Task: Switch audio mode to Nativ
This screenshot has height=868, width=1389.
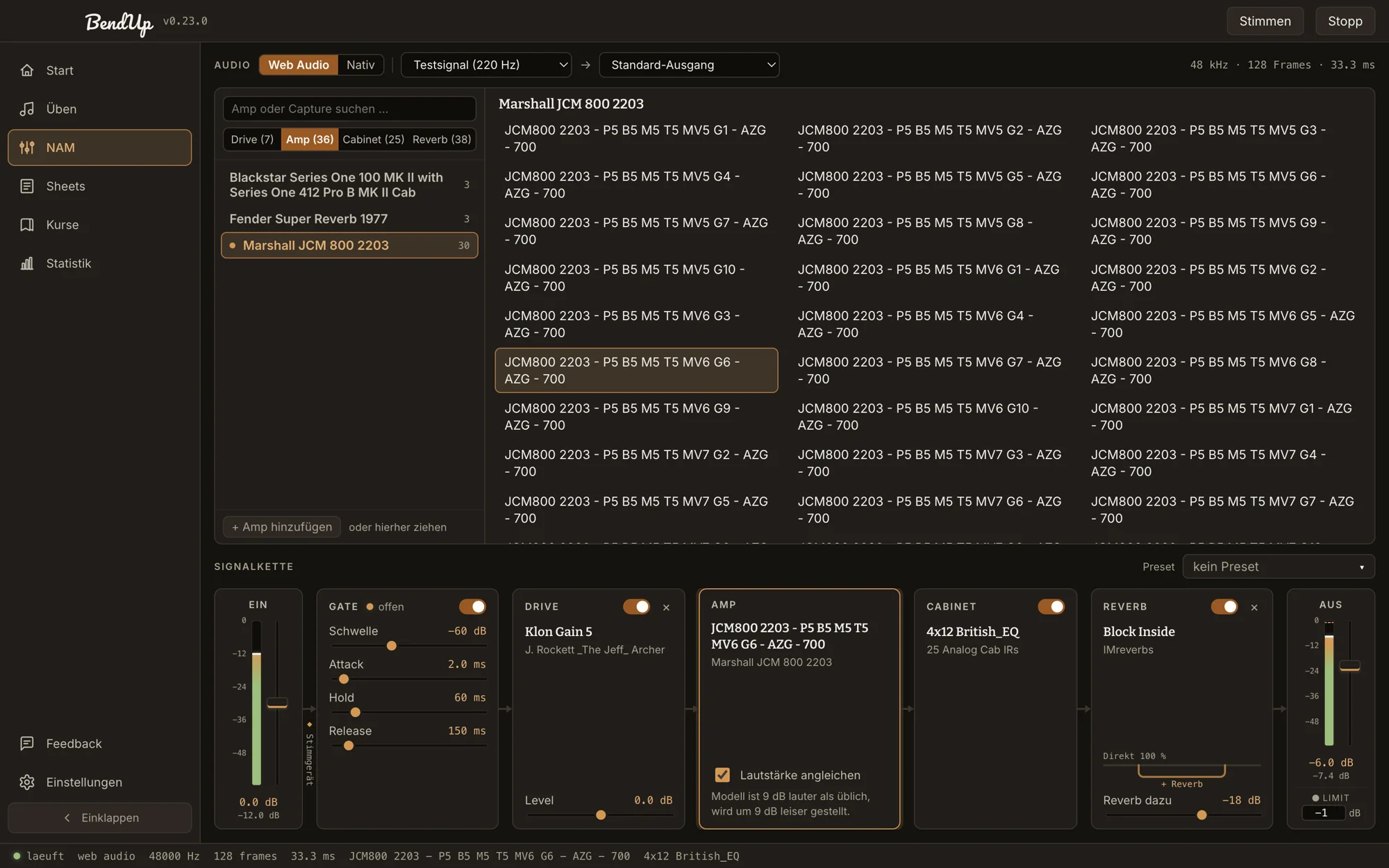Action: [x=360, y=65]
